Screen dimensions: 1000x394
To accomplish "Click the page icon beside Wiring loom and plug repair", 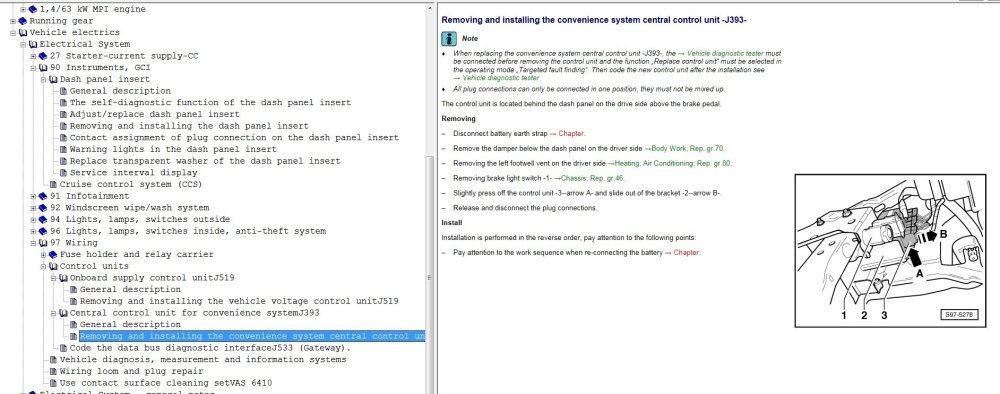I will tap(54, 371).
